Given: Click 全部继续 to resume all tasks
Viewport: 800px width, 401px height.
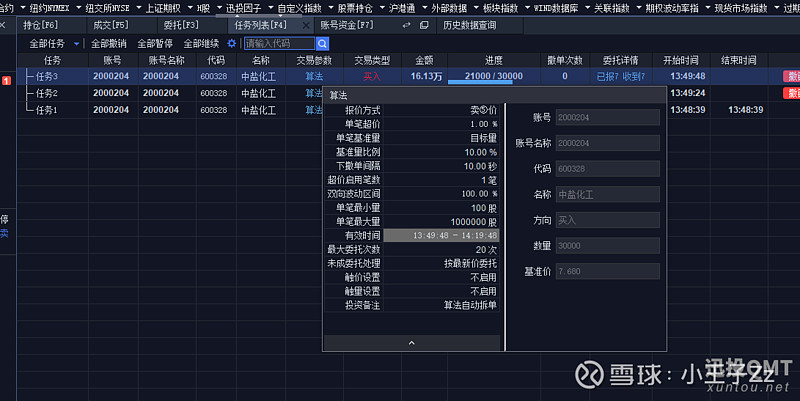Looking at the screenshot, I should click(x=201, y=44).
